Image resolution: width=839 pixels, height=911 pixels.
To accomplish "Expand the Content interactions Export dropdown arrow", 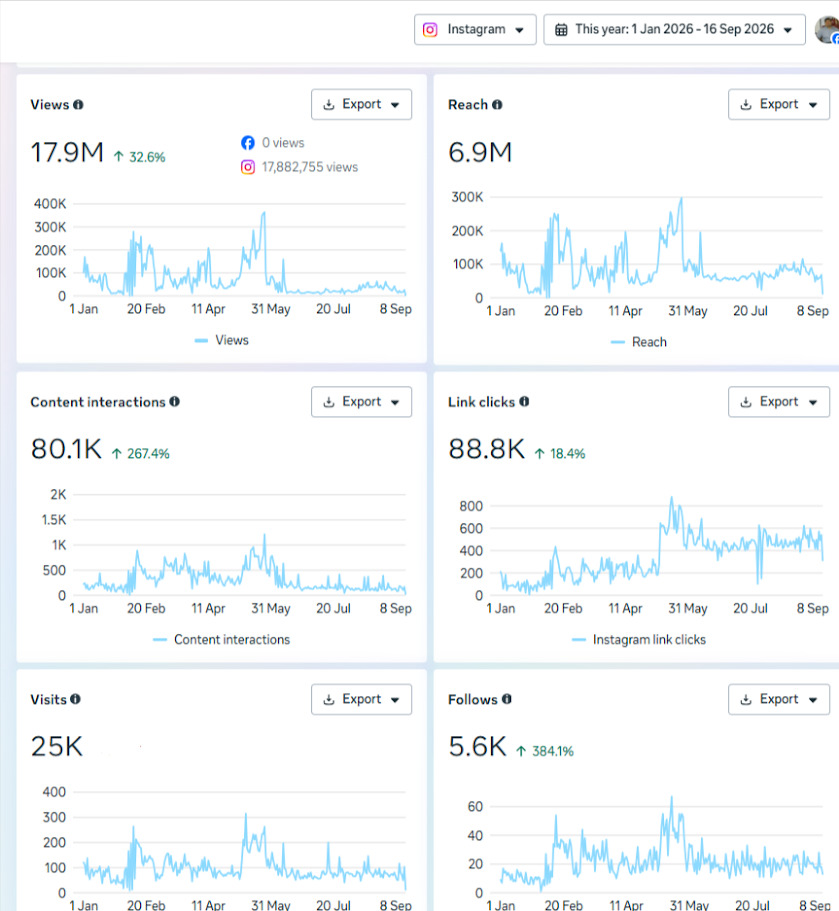I will [x=395, y=403].
